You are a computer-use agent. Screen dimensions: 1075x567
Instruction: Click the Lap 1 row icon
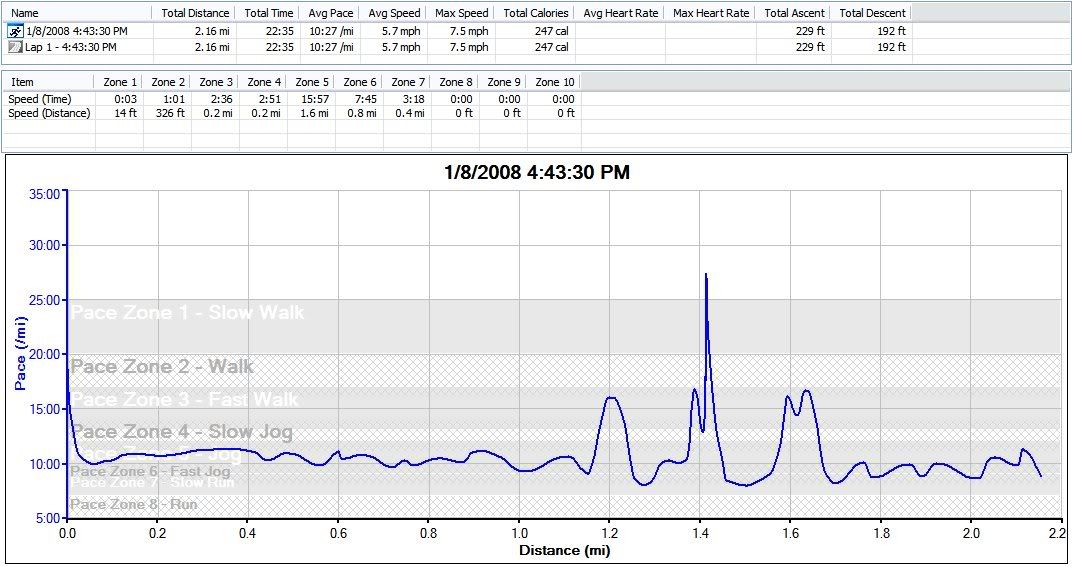(x=15, y=47)
